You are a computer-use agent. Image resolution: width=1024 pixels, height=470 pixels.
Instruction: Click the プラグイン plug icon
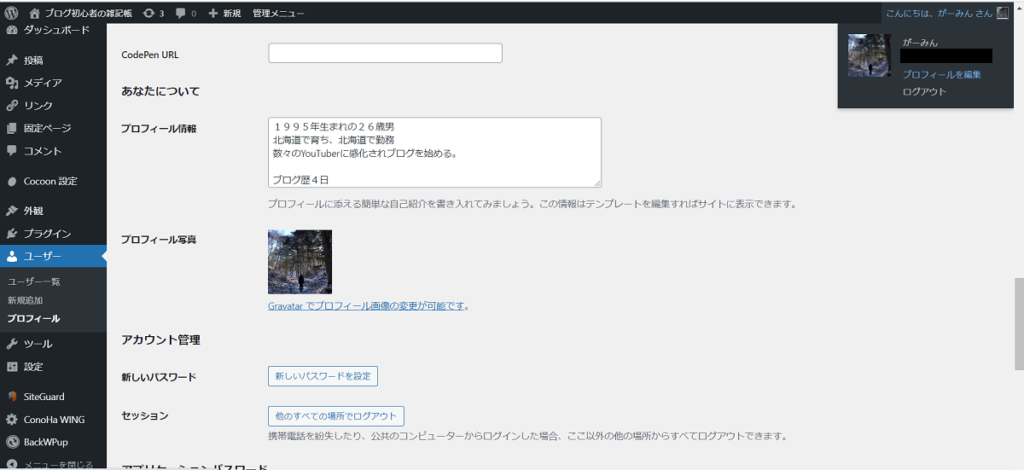(11, 234)
